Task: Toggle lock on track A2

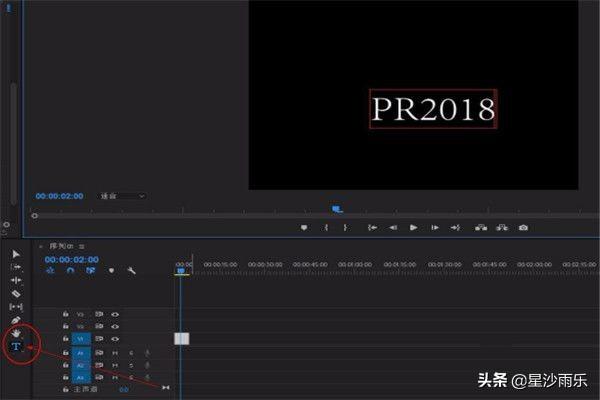Action: (66, 365)
